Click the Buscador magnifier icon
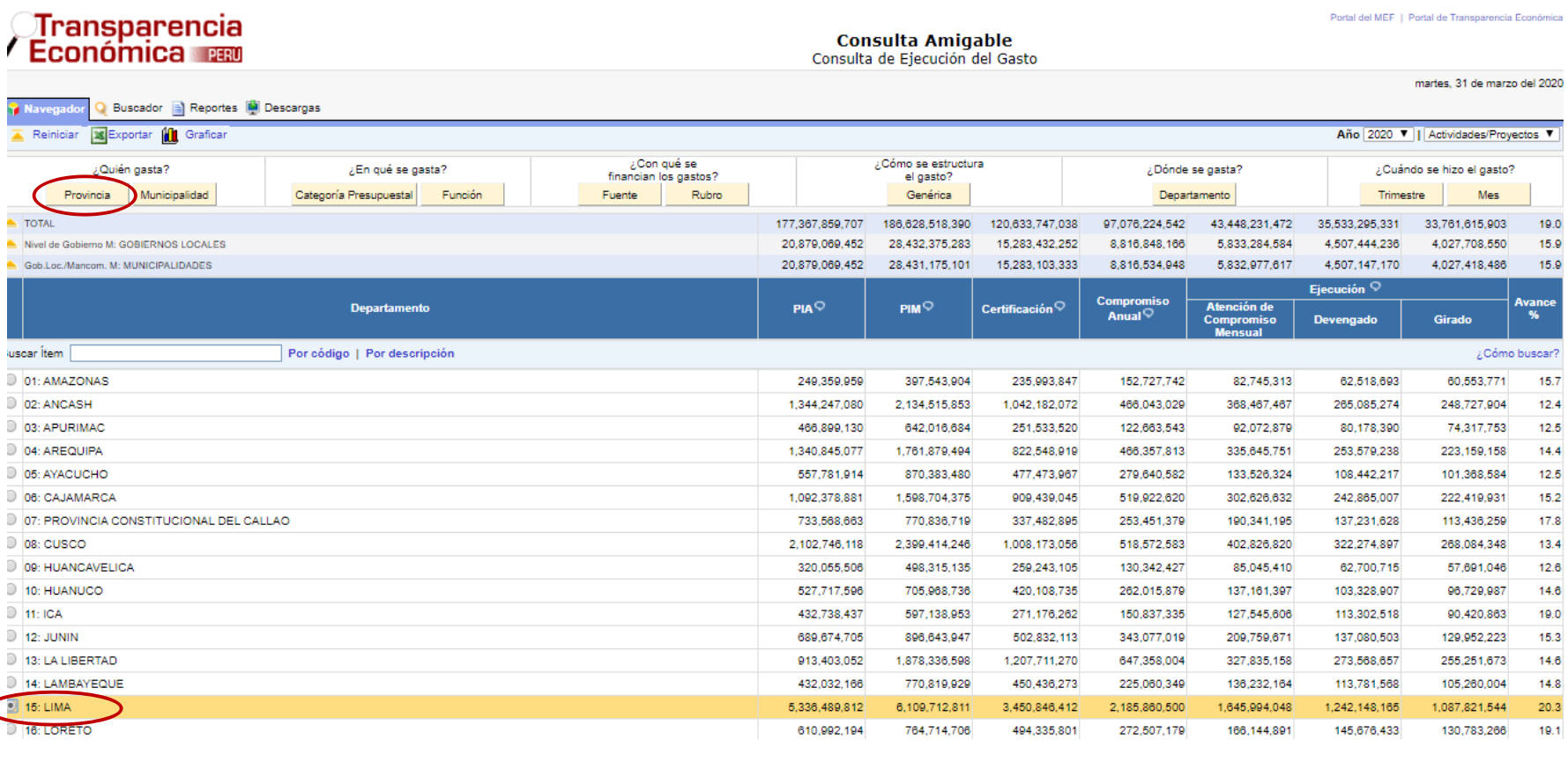This screenshot has height=762, width=1568. click(x=101, y=108)
